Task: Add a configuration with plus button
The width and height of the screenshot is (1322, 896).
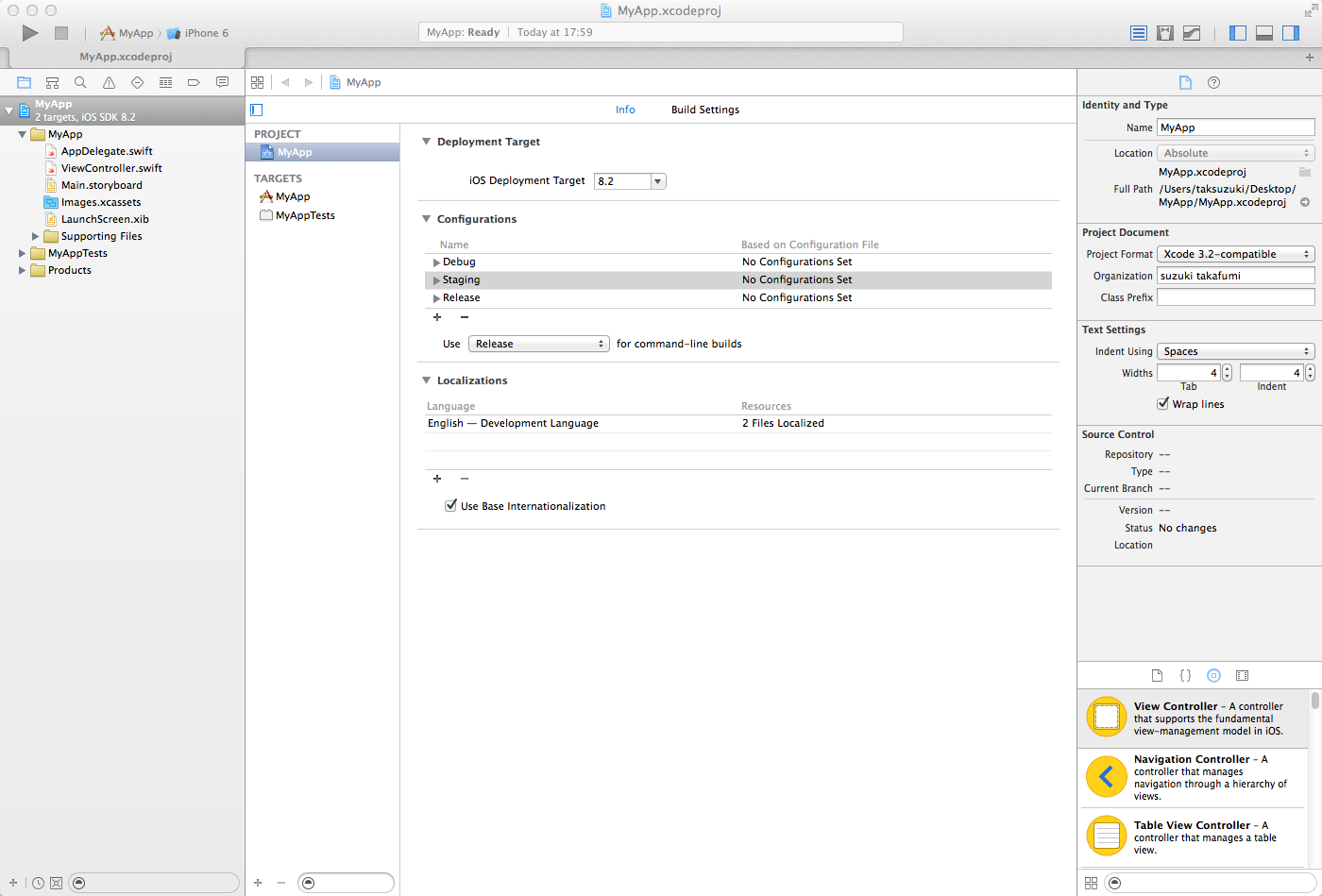Action: click(x=437, y=317)
